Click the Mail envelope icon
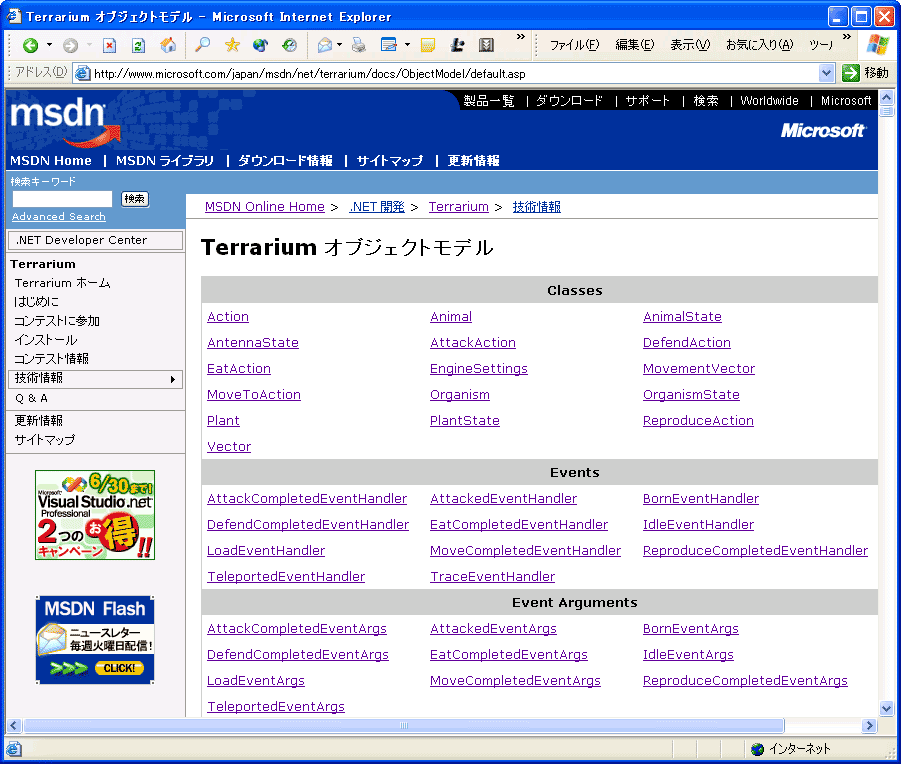The height and width of the screenshot is (764, 901). (325, 45)
